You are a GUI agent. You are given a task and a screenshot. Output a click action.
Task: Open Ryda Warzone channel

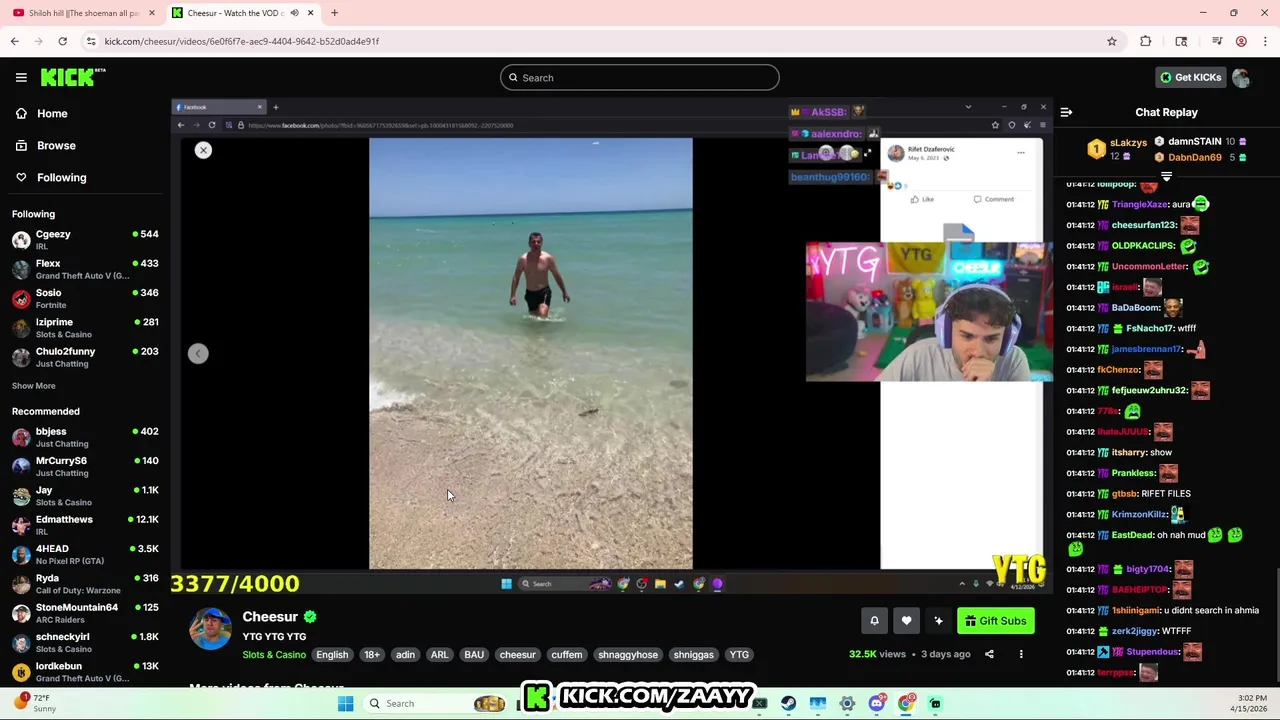click(85, 584)
